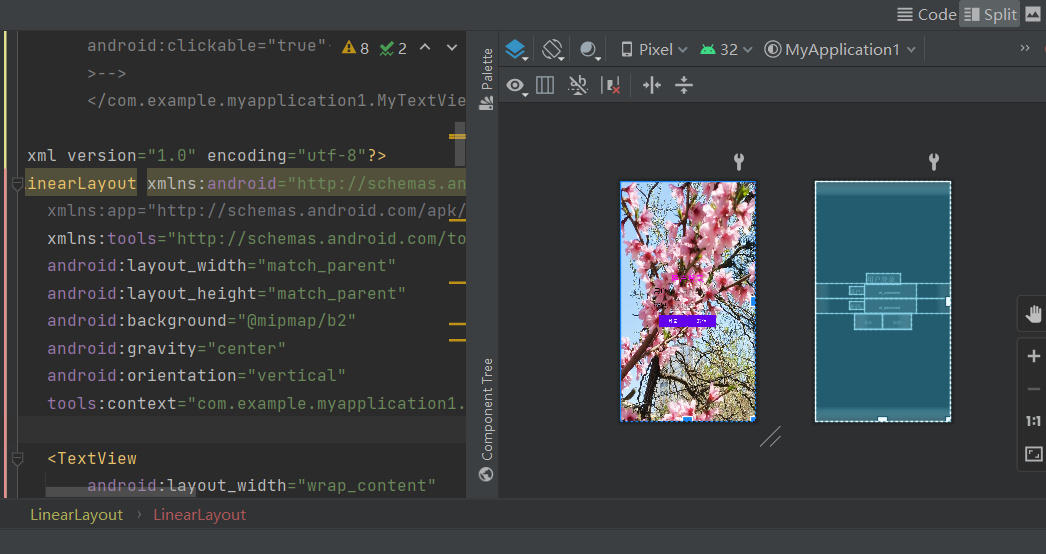Toggle the autoconnect magnet icon
This screenshot has height=554, width=1046.
[x=578, y=85]
